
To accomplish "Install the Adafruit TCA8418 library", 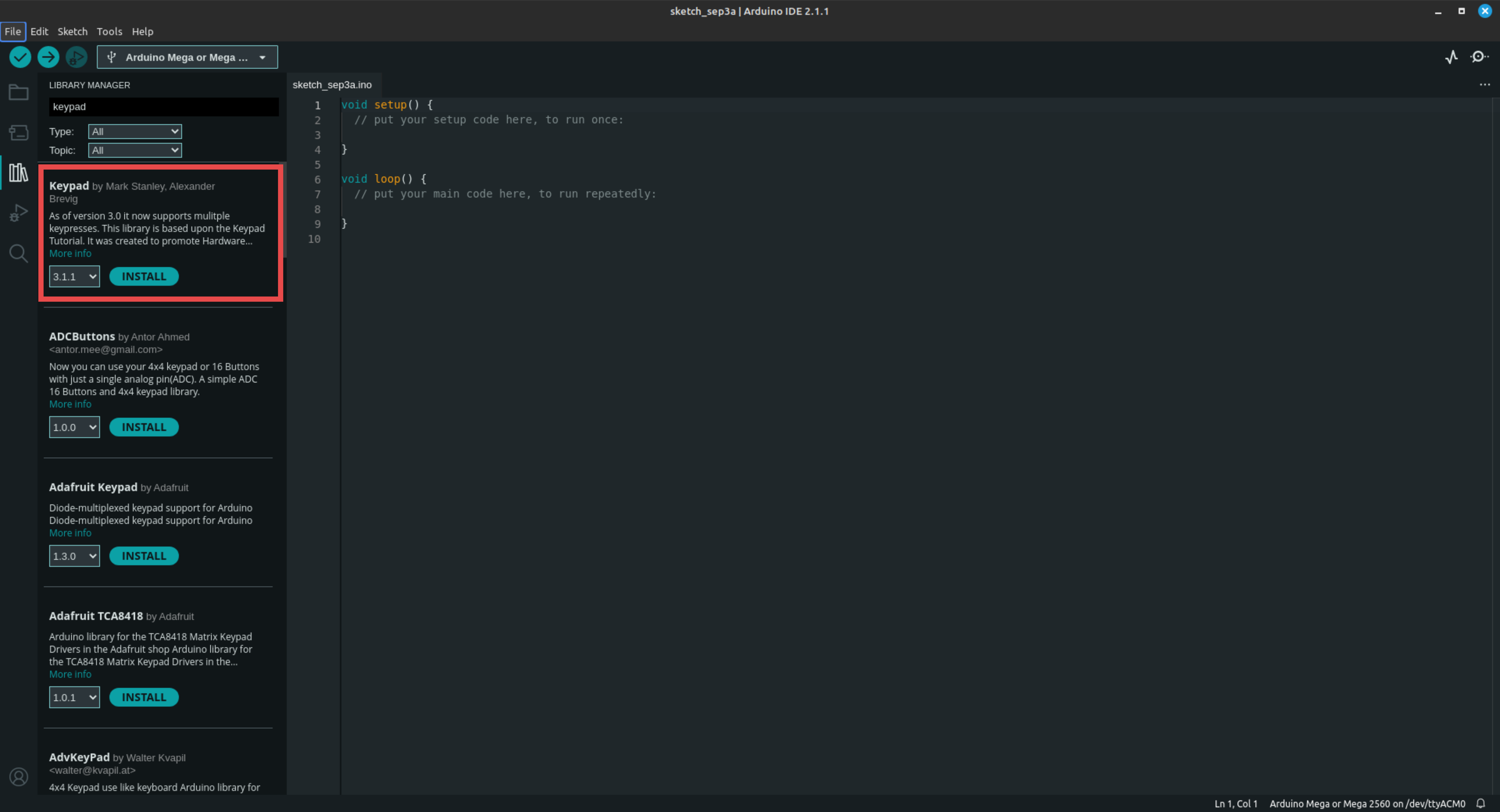I will coord(144,697).
